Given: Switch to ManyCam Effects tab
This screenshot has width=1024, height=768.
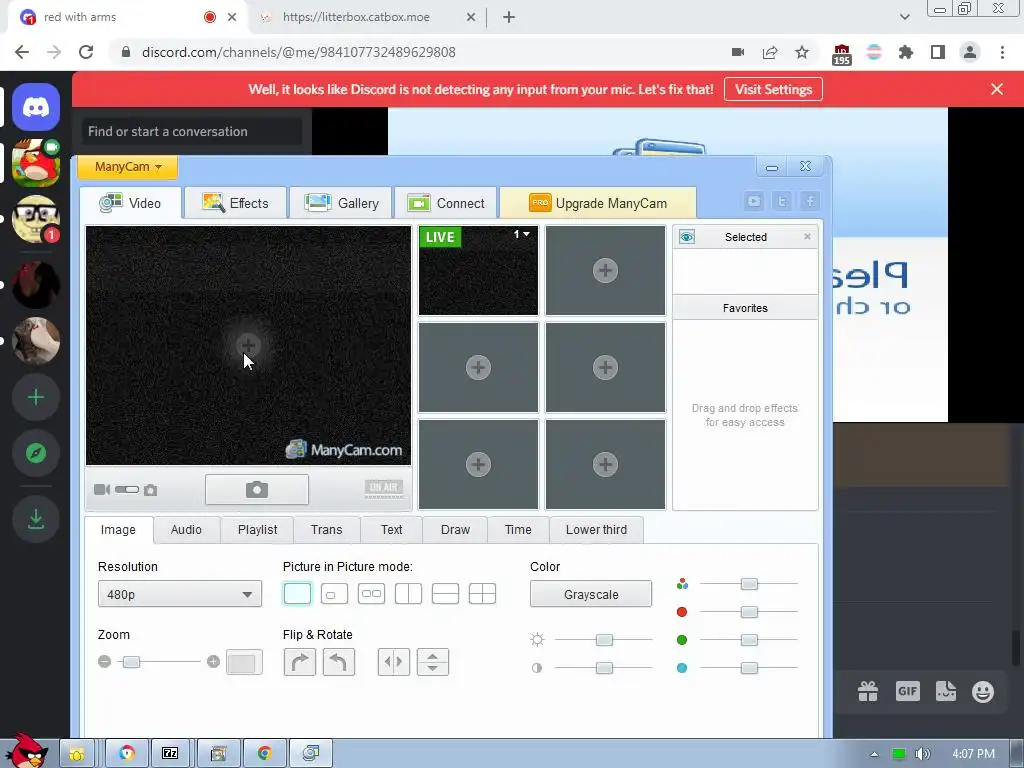Looking at the screenshot, I should [x=235, y=203].
